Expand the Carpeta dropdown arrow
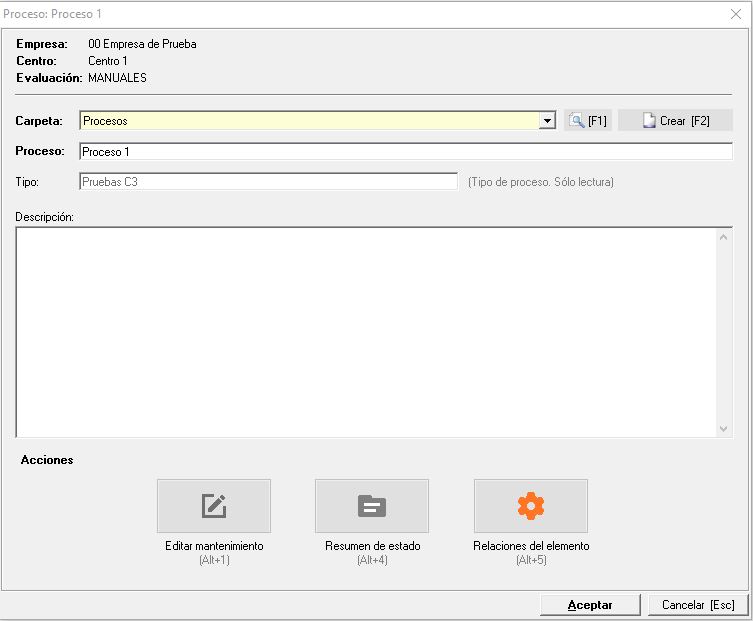Image resolution: width=753 pixels, height=621 pixels. click(x=547, y=121)
